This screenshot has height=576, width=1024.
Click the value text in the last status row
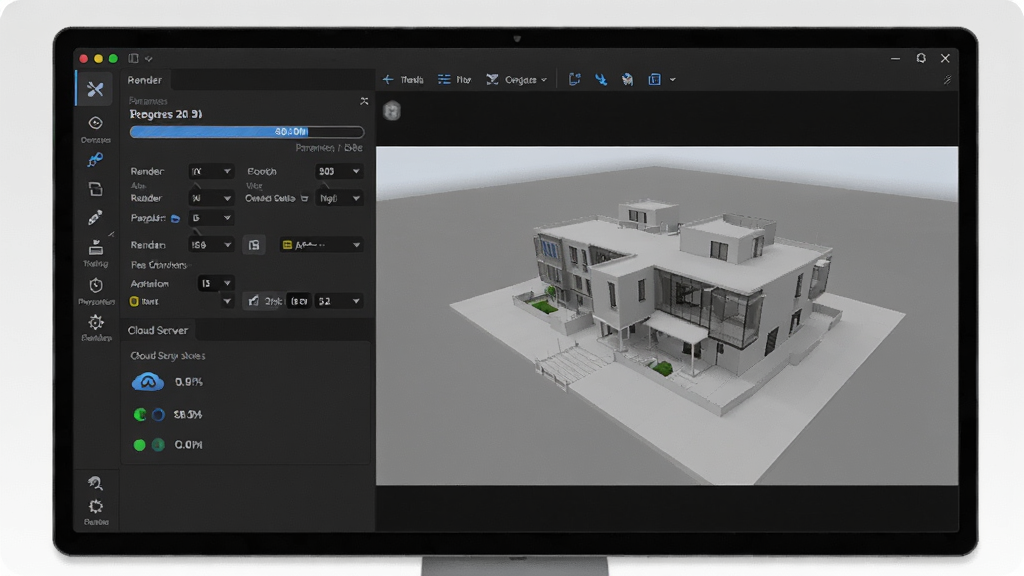click(188, 445)
